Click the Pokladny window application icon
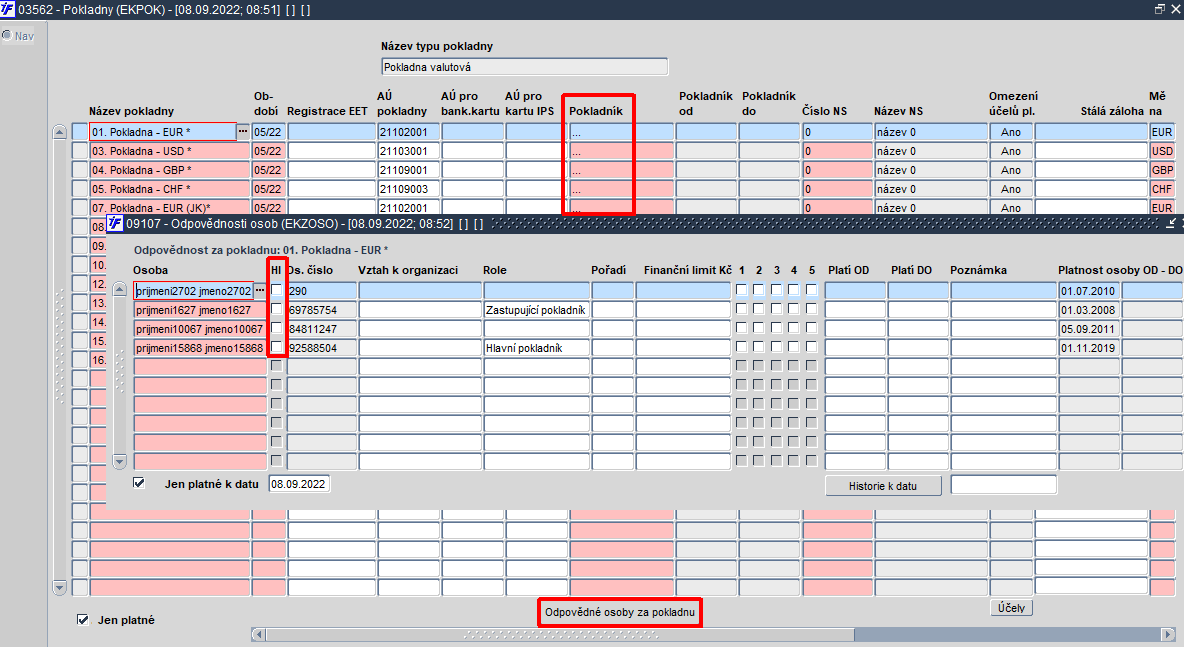Viewport: 1184px width, 647px height. tap(8, 9)
